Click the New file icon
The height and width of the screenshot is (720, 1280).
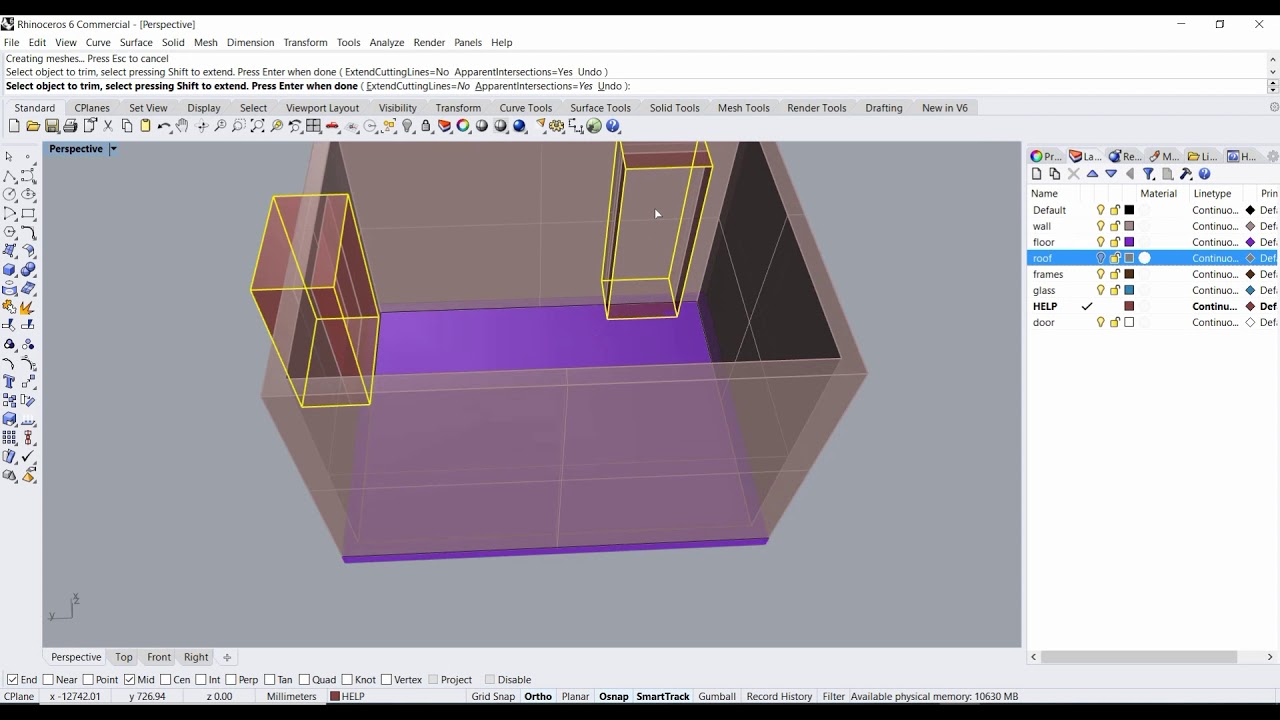pyautogui.click(x=14, y=126)
